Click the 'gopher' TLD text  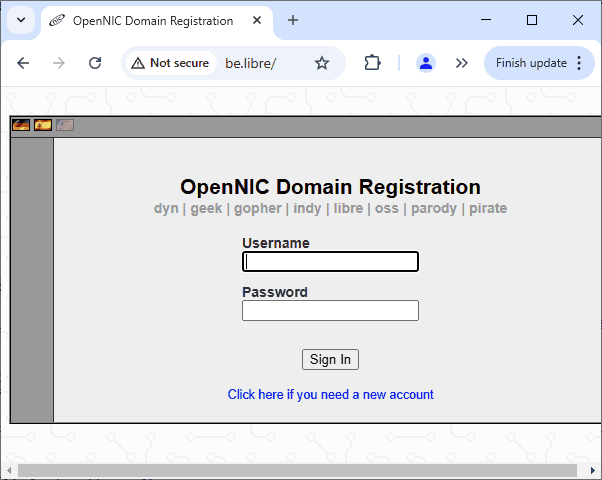click(258, 209)
